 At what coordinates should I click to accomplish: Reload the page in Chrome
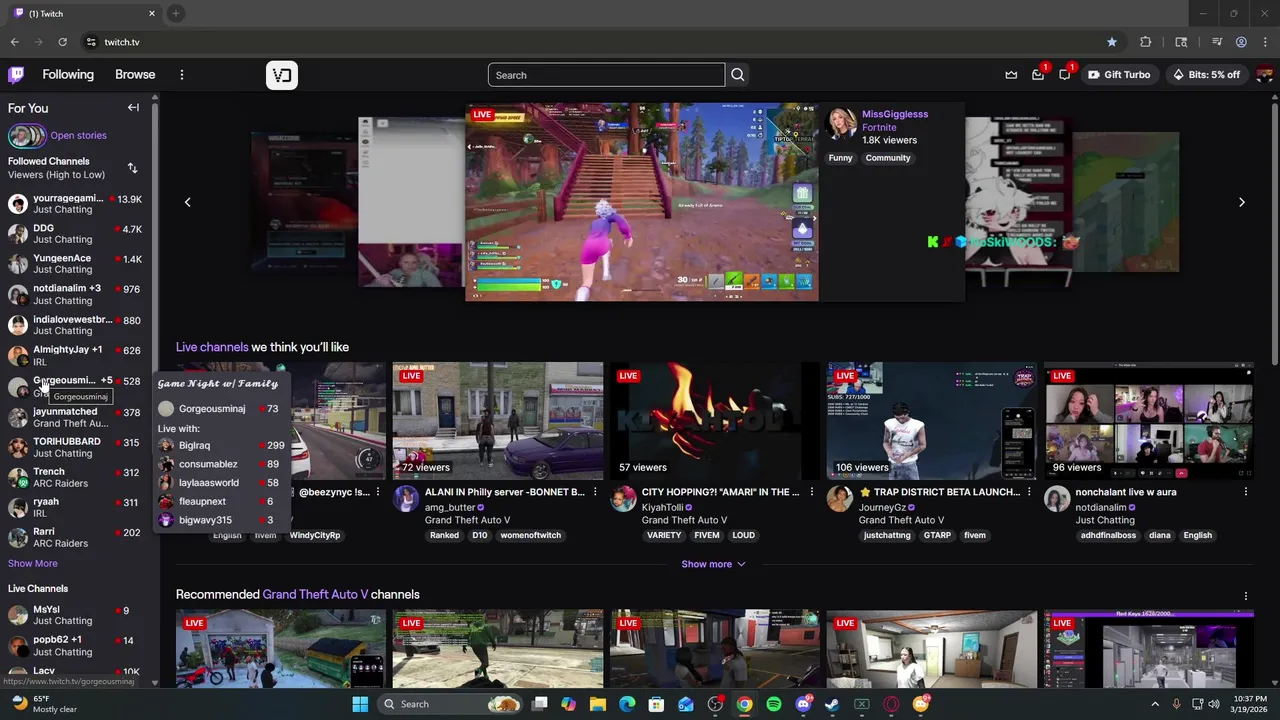coord(62,42)
